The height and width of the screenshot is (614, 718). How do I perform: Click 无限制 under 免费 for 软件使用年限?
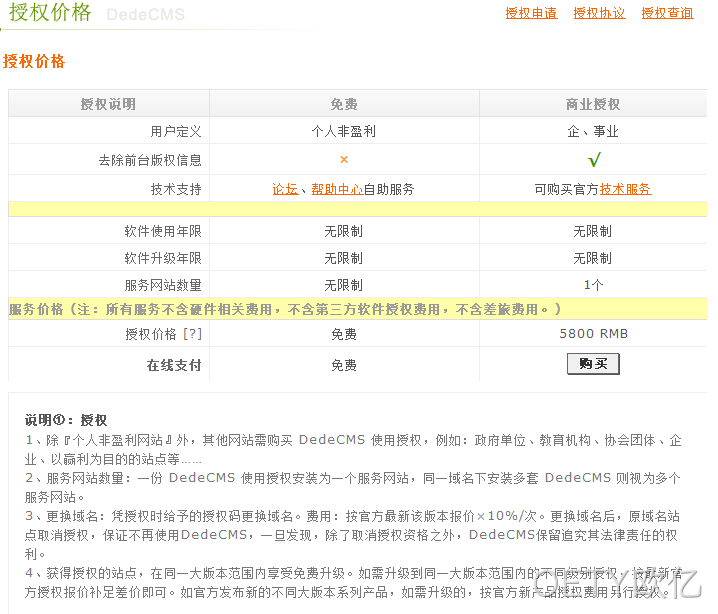tap(344, 231)
